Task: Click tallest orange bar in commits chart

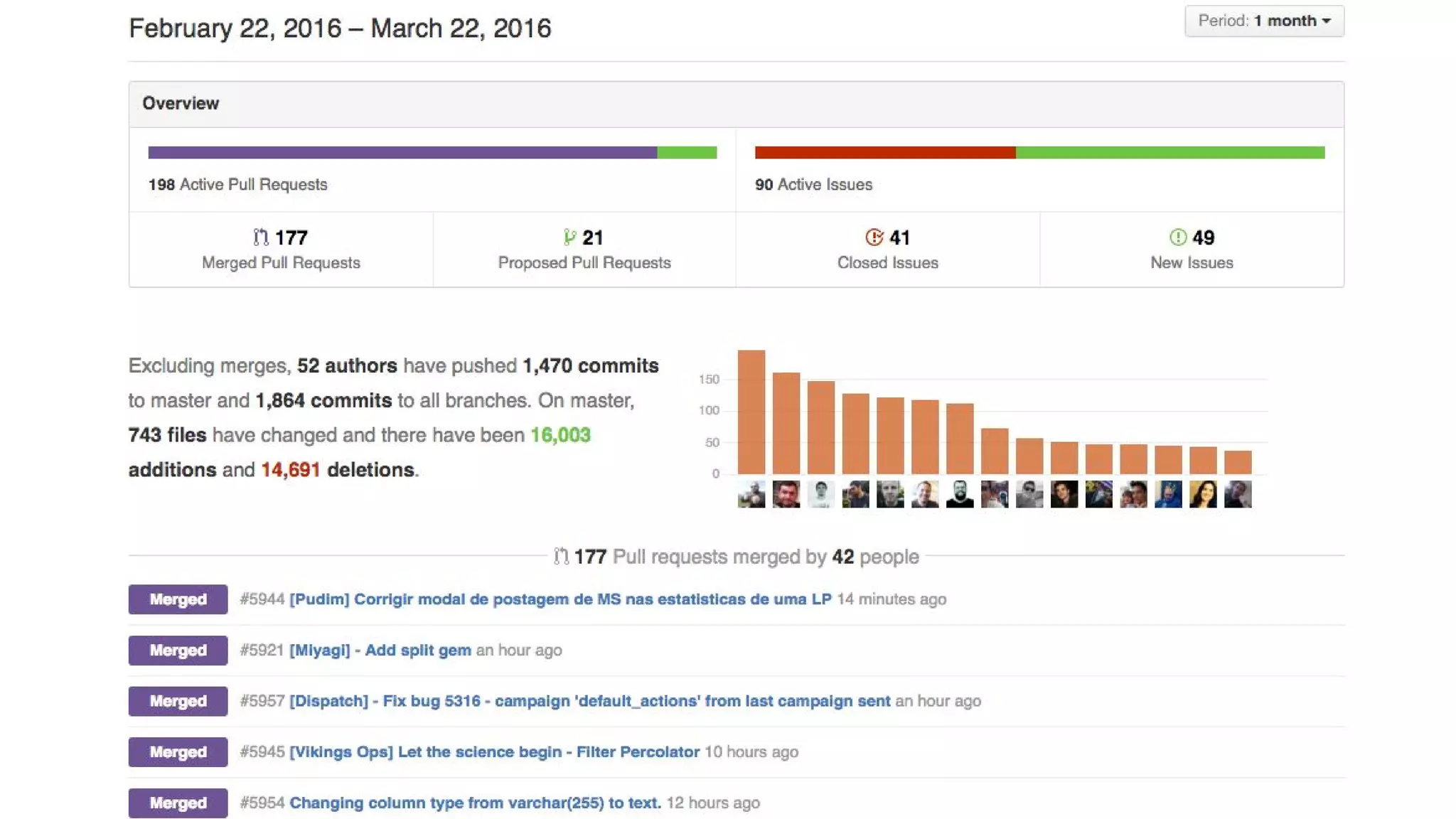Action: [751, 412]
